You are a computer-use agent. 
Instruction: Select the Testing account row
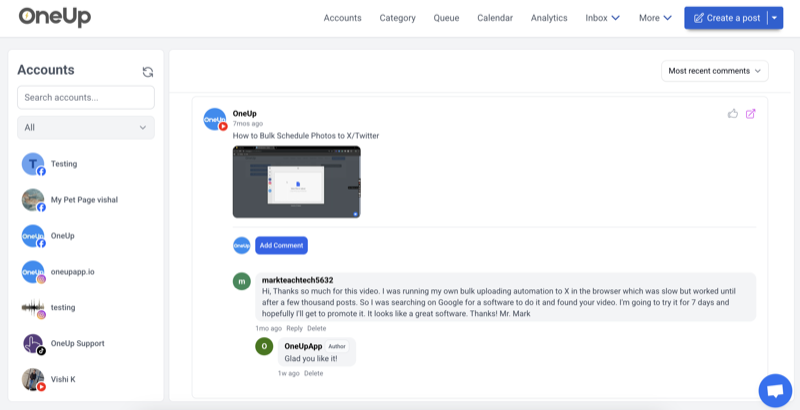86,164
